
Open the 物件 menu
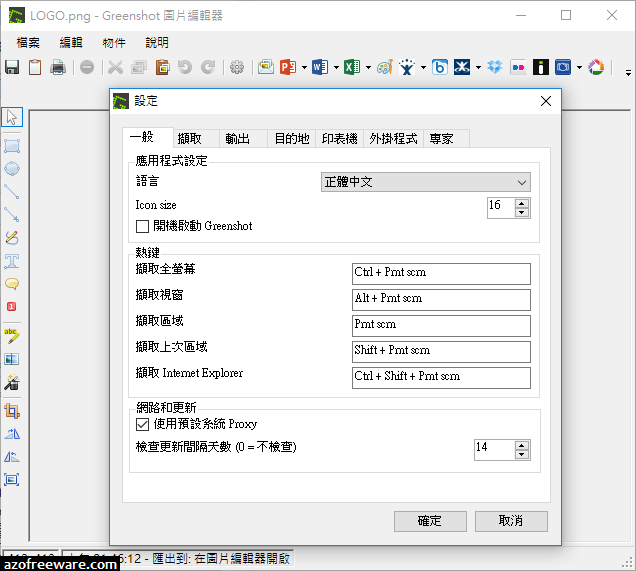[114, 43]
